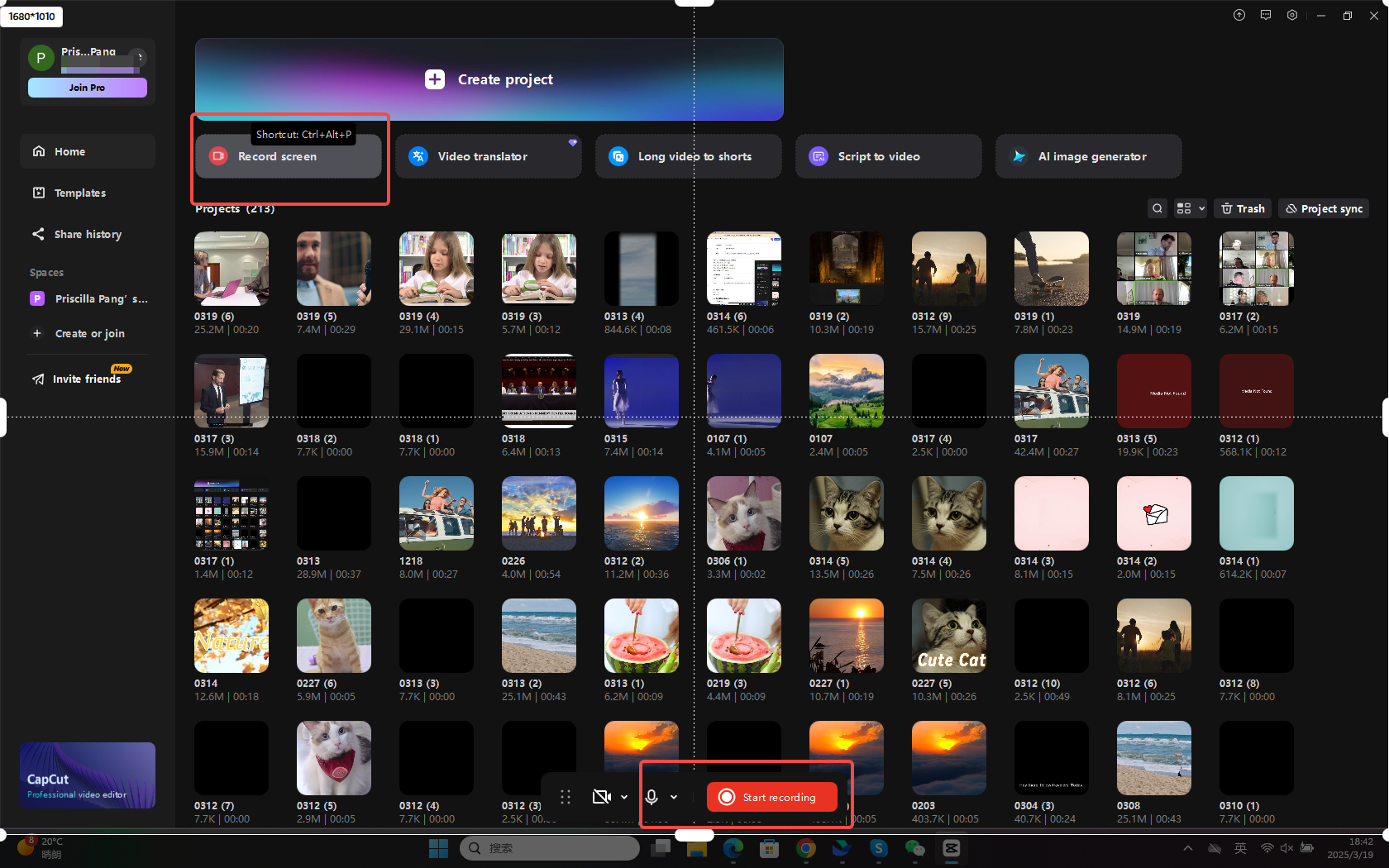Click the CapCut icon on the taskbar

[x=952, y=848]
